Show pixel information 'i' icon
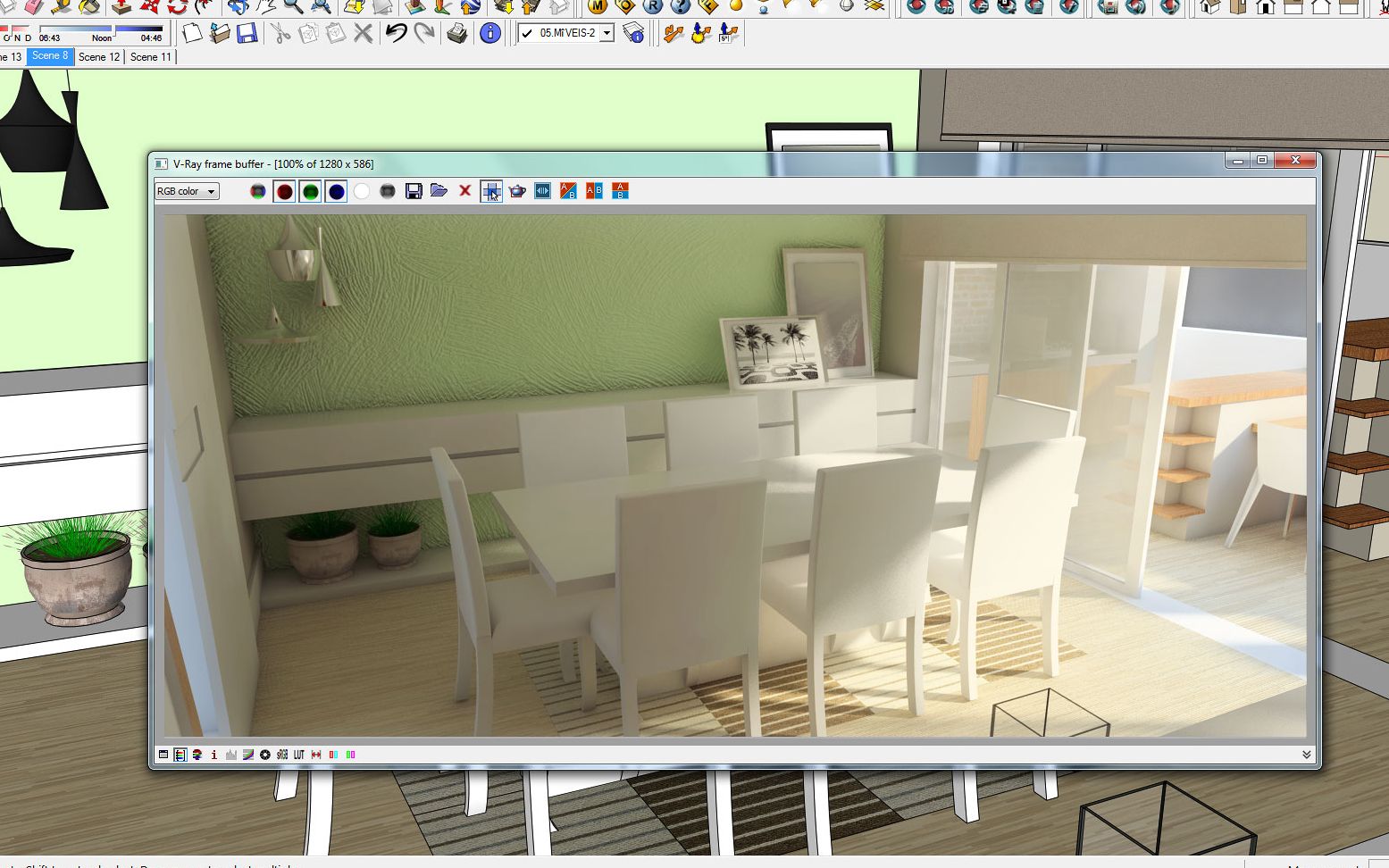Image resolution: width=1389 pixels, height=868 pixels. [x=213, y=755]
